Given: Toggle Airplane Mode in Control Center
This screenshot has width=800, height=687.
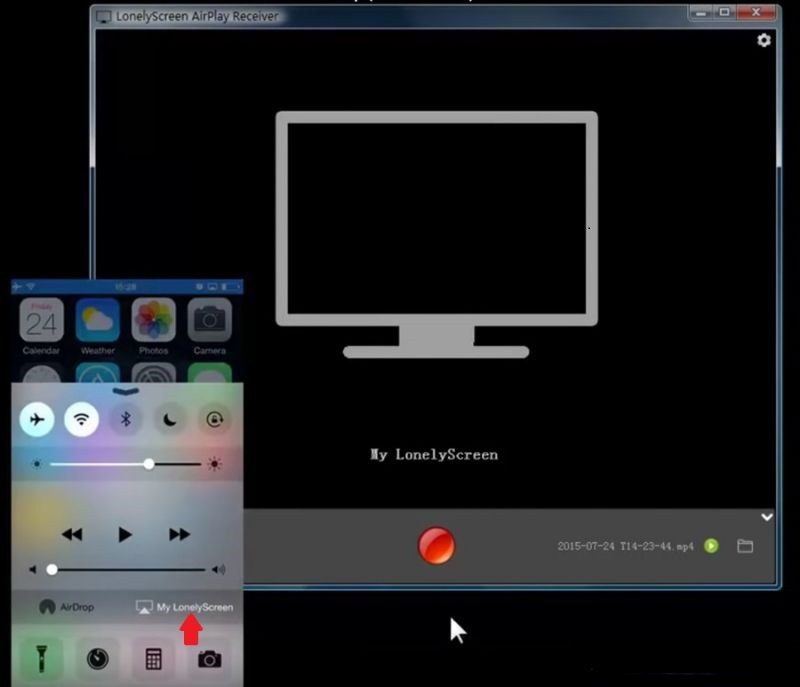Looking at the screenshot, I should [37, 419].
